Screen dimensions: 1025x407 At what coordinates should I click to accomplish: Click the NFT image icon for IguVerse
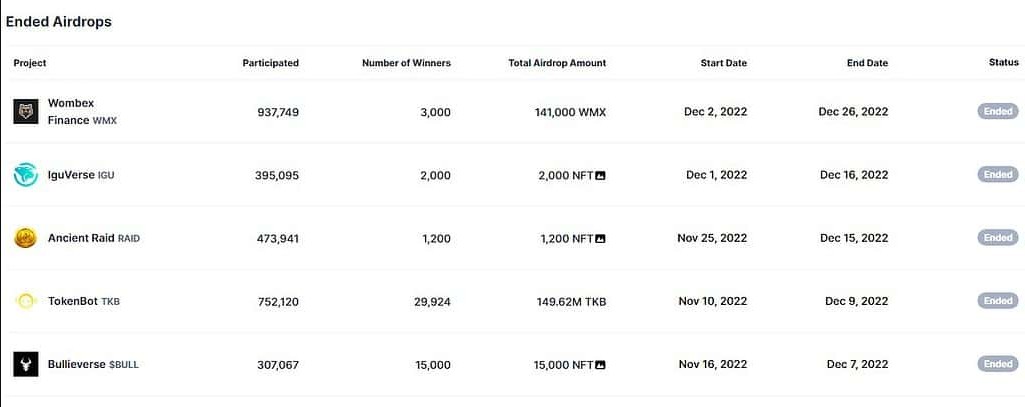[x=601, y=175]
